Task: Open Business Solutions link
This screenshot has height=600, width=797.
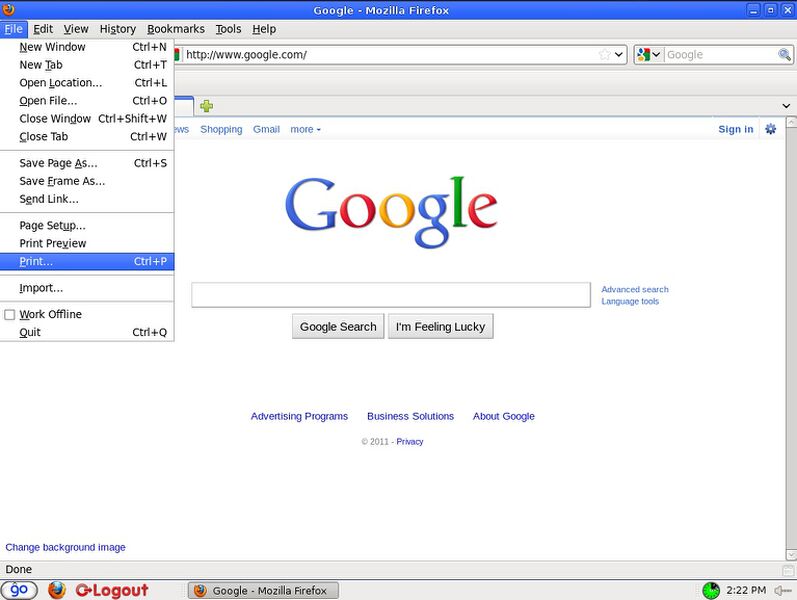Action: tap(411, 416)
